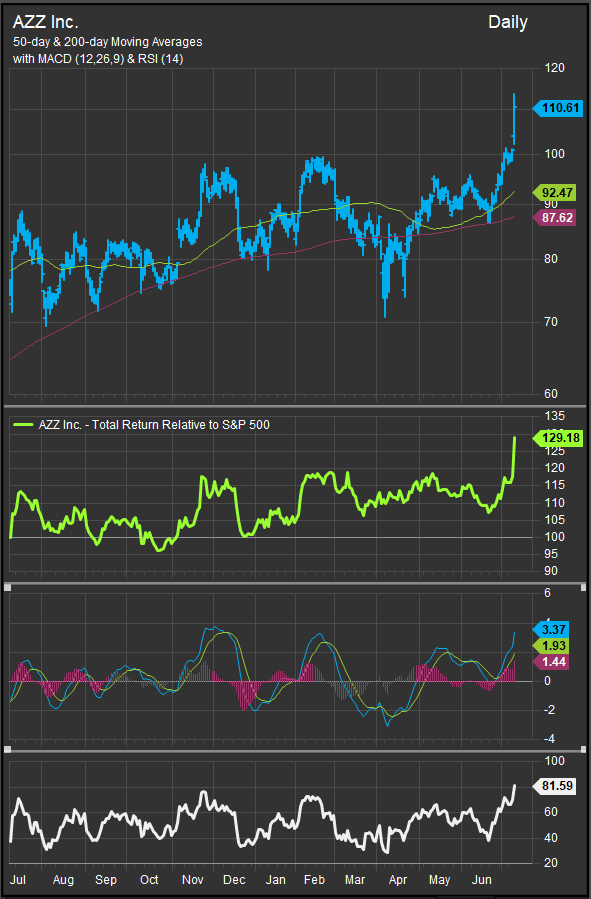Click the right resize handle above RSI panel
Image resolution: width=591 pixels, height=899 pixels.
[x=584, y=749]
